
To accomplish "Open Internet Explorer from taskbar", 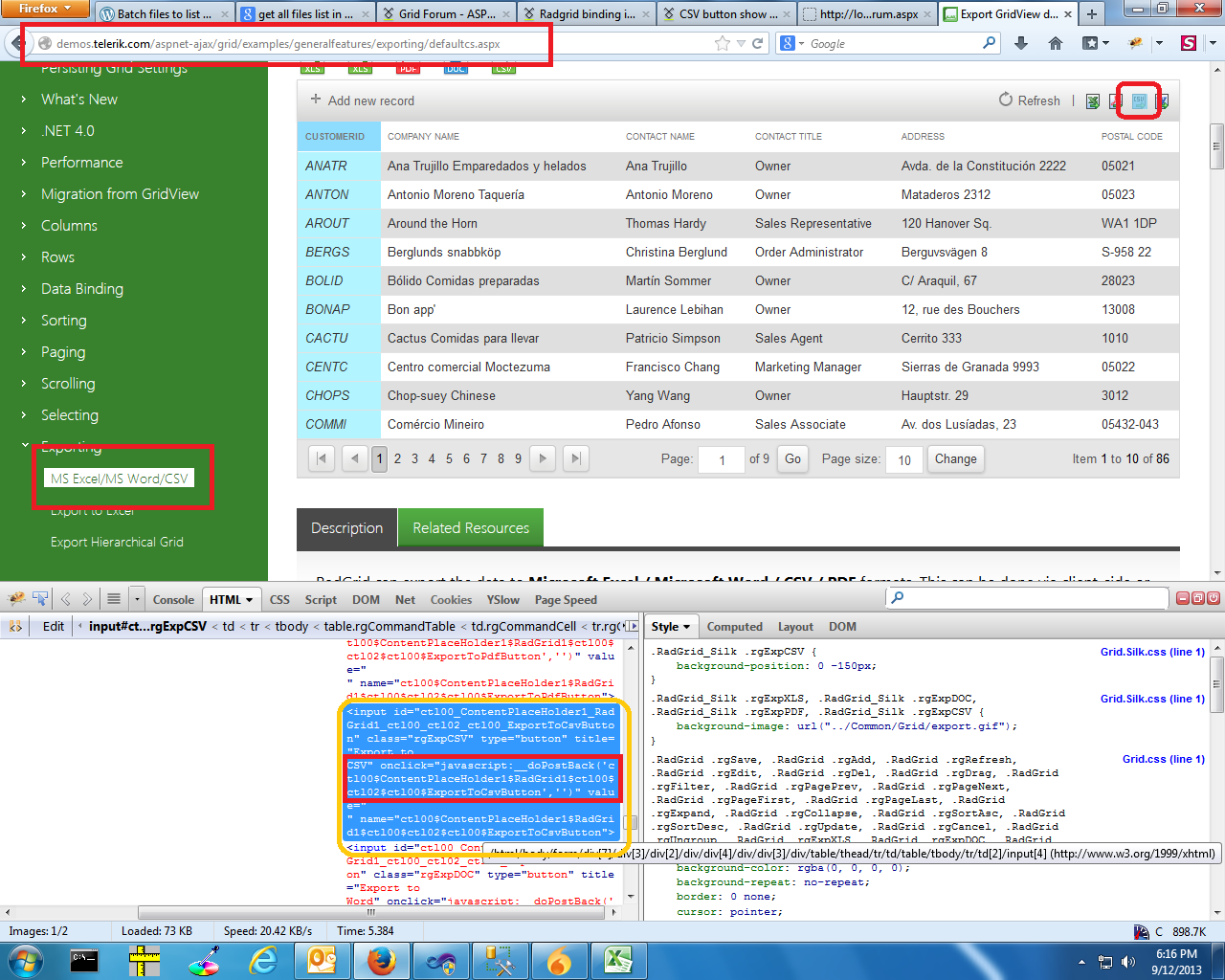I will click(262, 960).
